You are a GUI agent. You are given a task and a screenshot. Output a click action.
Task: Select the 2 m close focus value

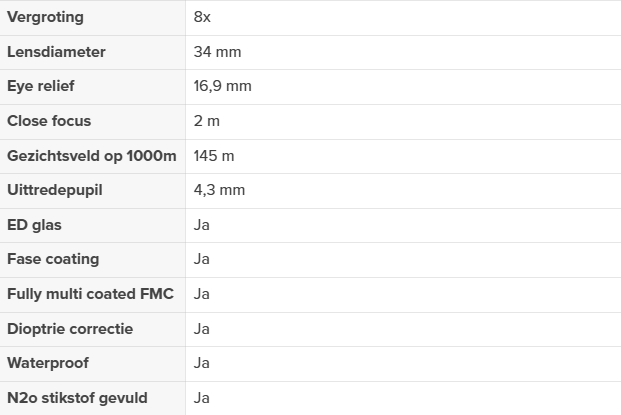(206, 121)
